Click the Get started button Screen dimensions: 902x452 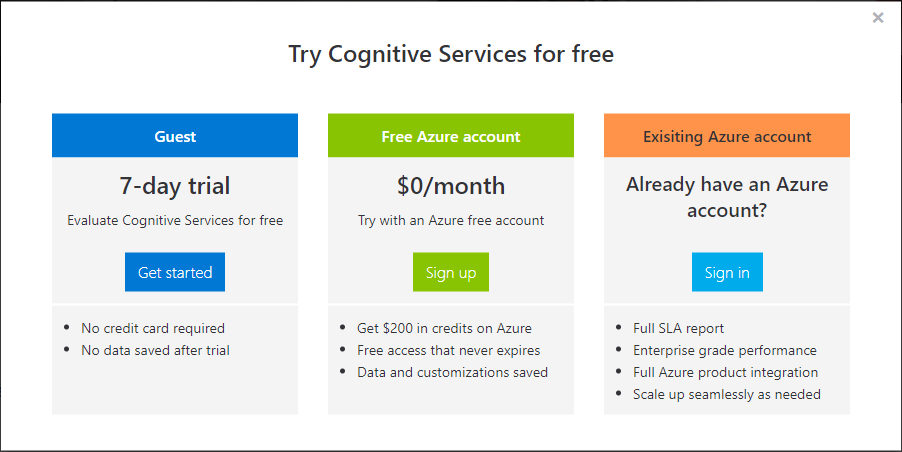pos(175,272)
